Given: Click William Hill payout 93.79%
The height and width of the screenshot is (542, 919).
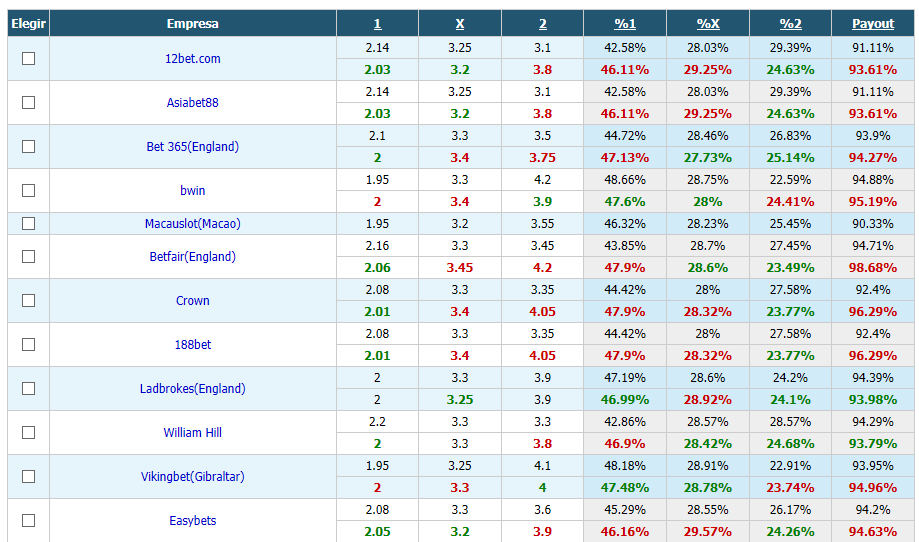Looking at the screenshot, I should pos(873,444).
